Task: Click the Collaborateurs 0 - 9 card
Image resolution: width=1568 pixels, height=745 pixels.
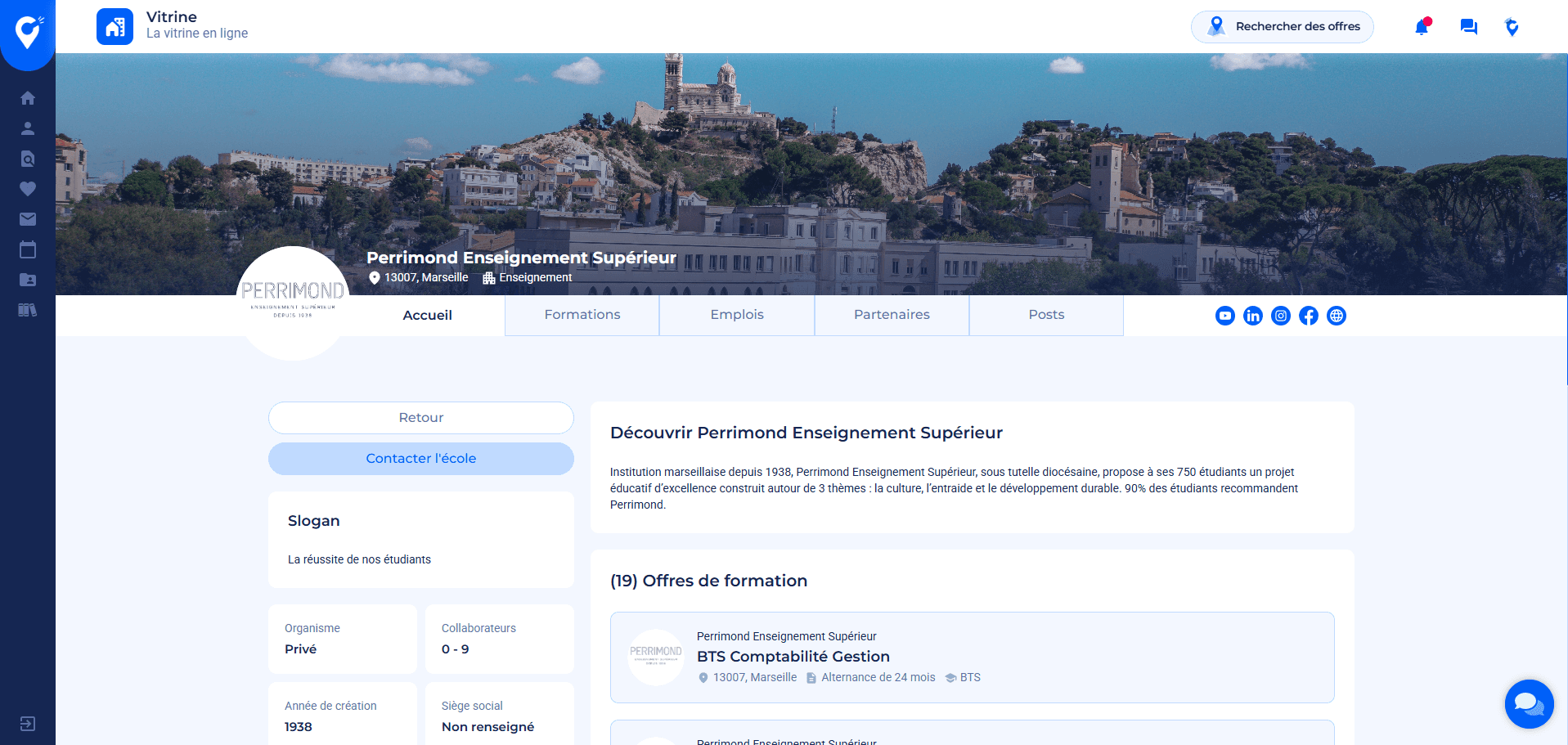Action: 500,640
